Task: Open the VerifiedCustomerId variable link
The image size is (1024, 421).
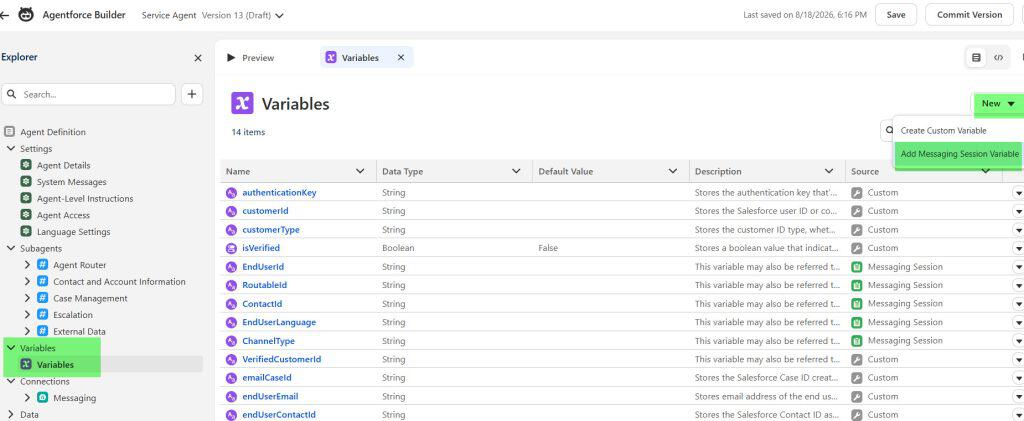Action: 281,359
